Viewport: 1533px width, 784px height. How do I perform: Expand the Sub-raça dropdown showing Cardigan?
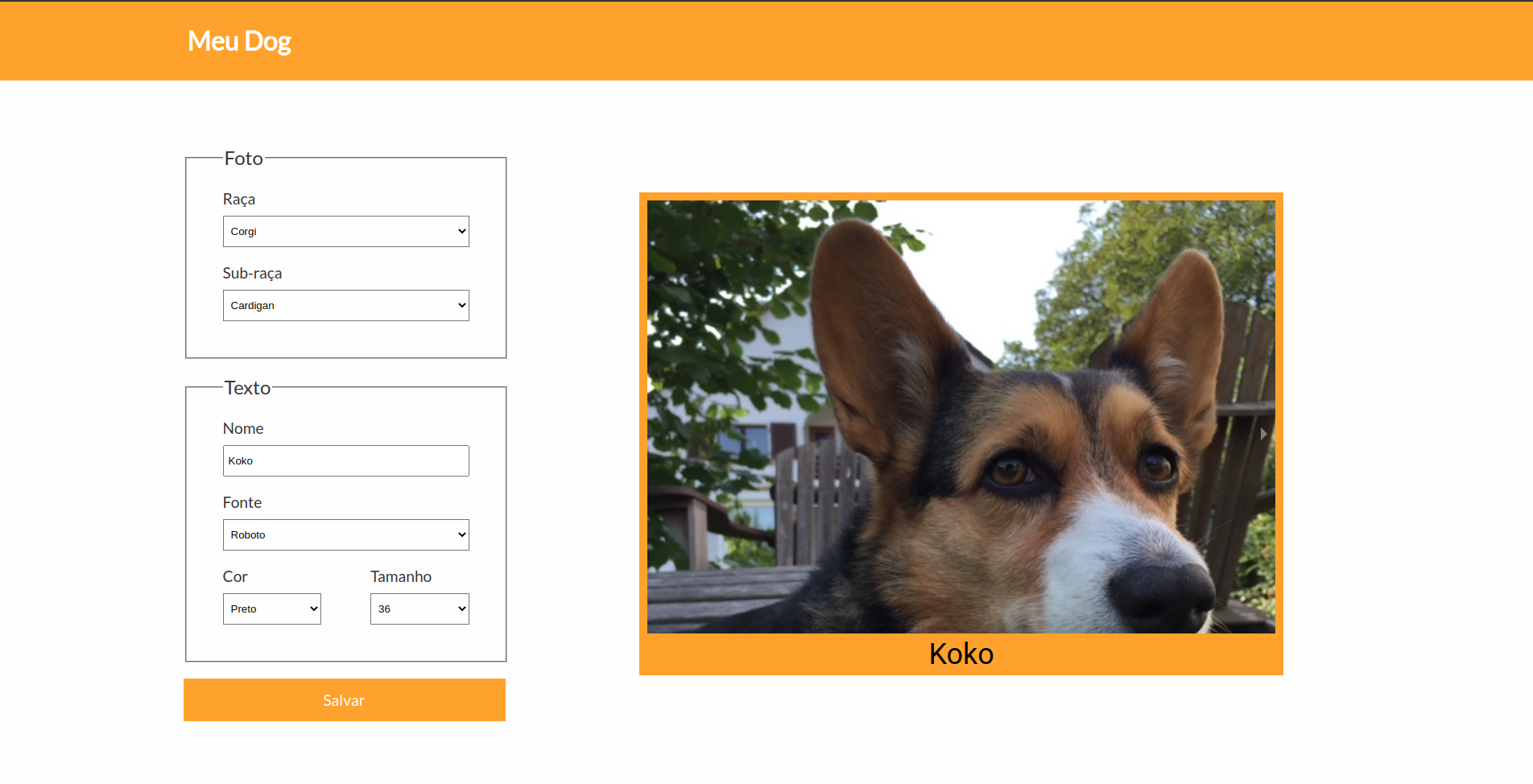coord(345,306)
